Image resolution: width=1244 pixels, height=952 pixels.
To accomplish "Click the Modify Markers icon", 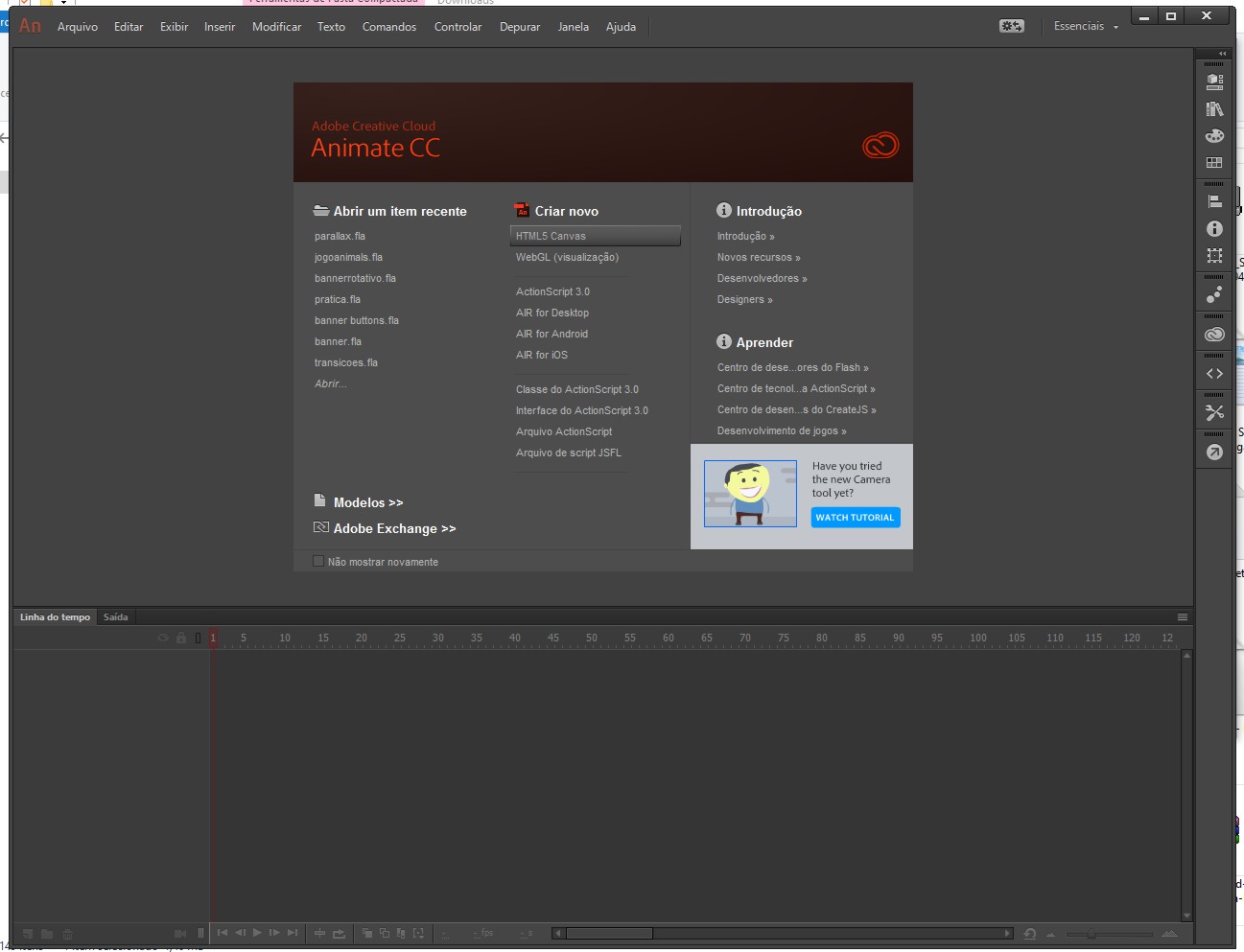I will [418, 934].
